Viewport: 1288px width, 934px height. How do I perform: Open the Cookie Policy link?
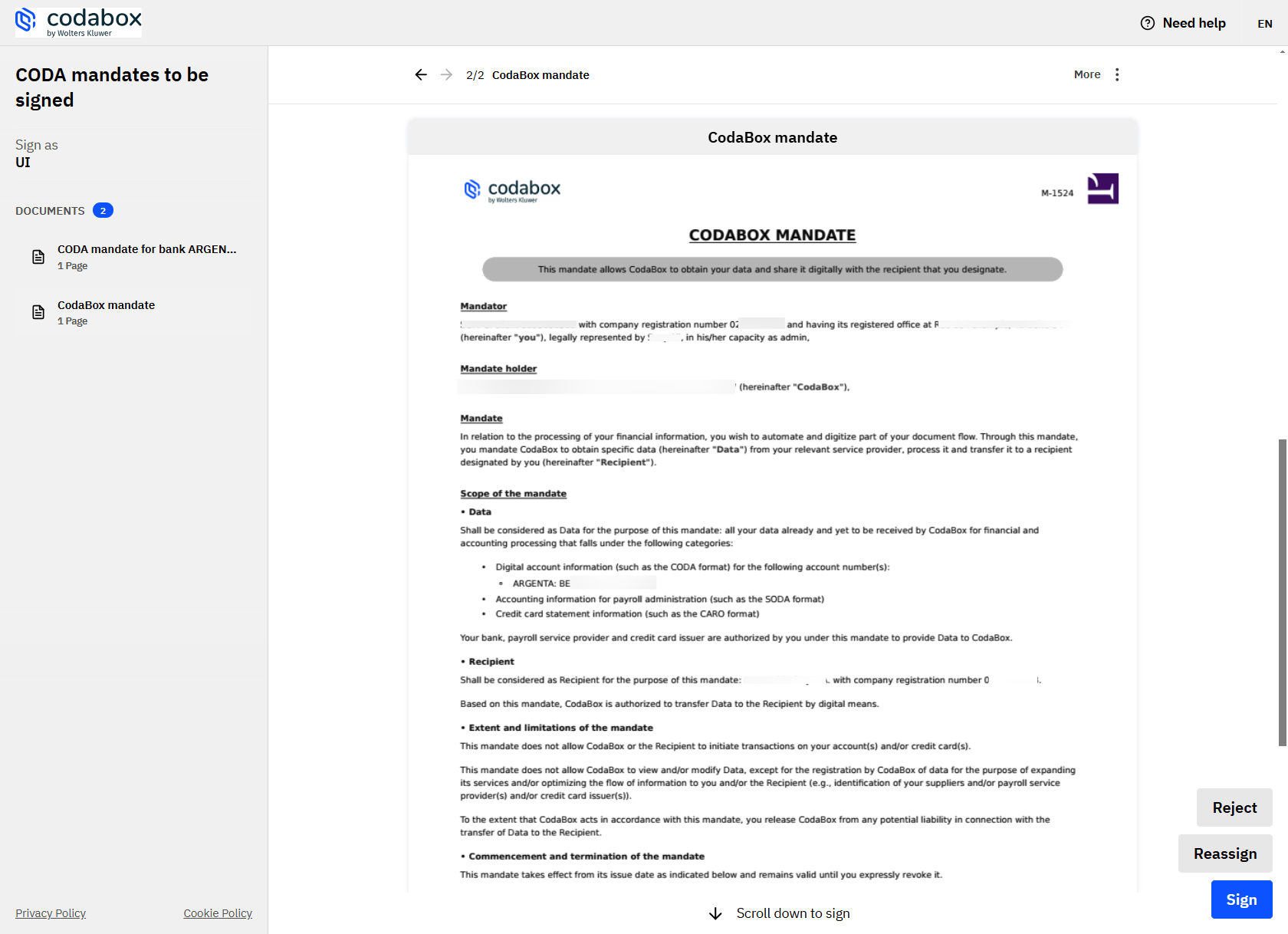[218, 913]
